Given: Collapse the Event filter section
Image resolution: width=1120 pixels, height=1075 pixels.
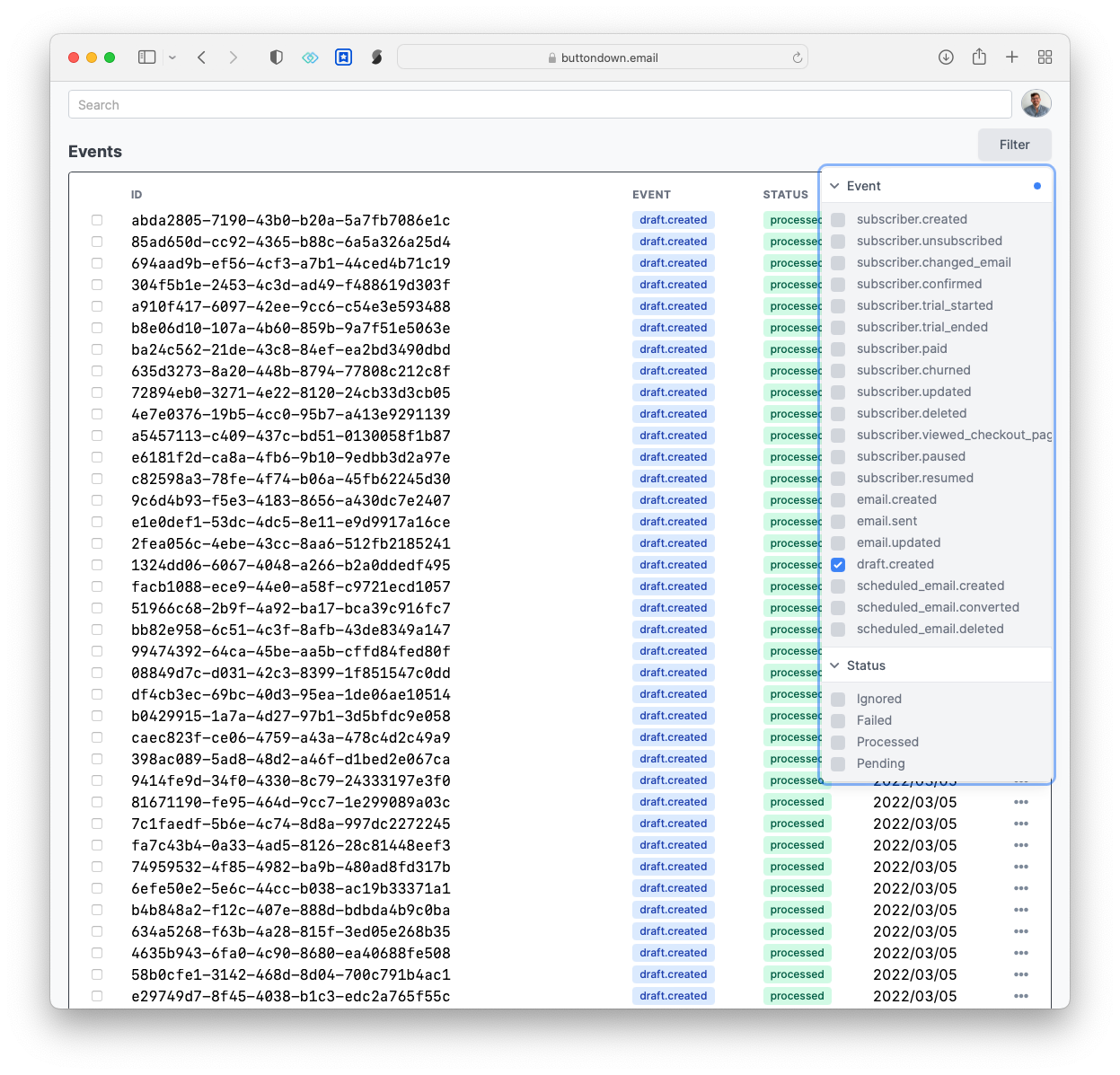Looking at the screenshot, I should (x=835, y=186).
